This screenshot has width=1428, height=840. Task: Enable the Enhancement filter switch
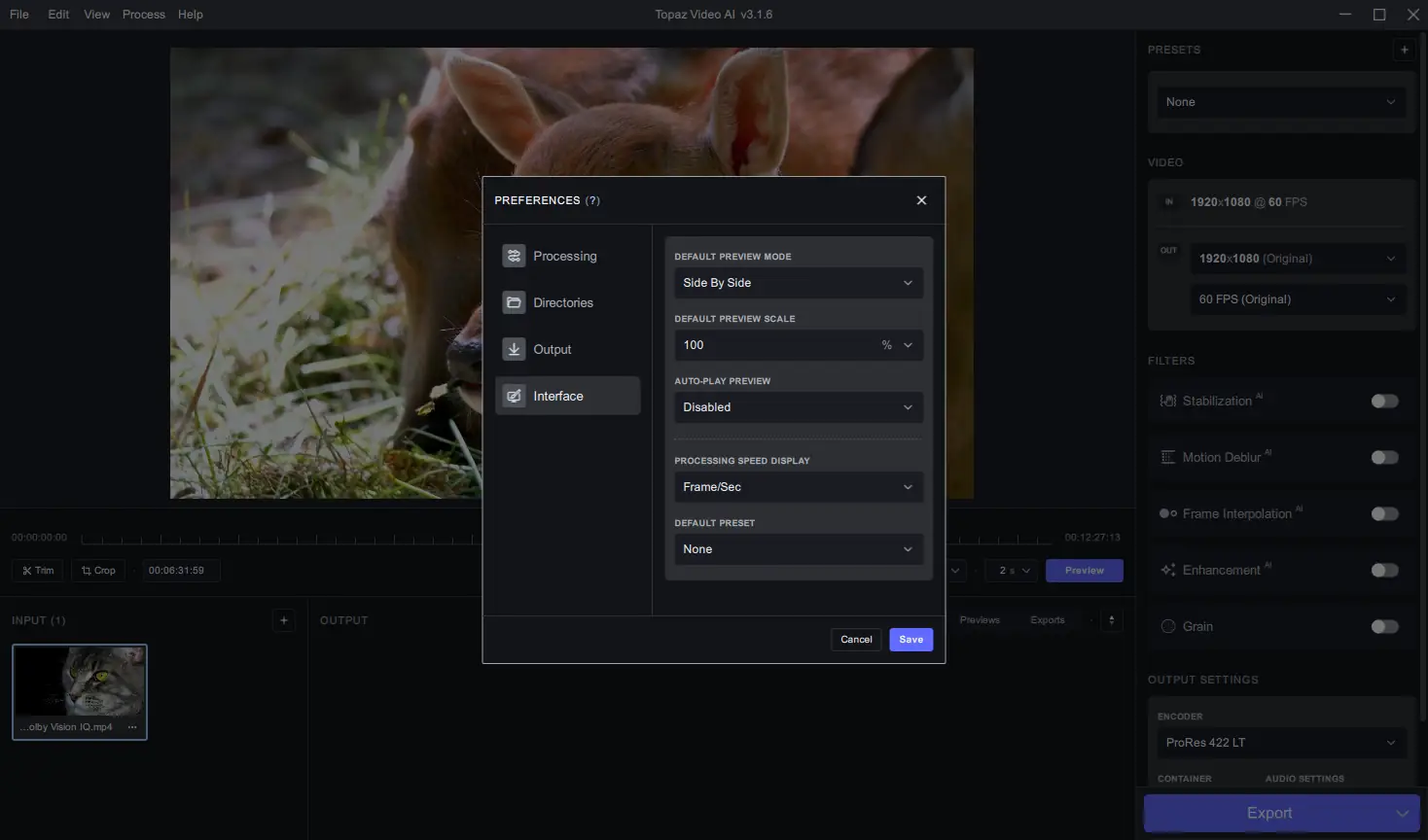[1384, 571]
